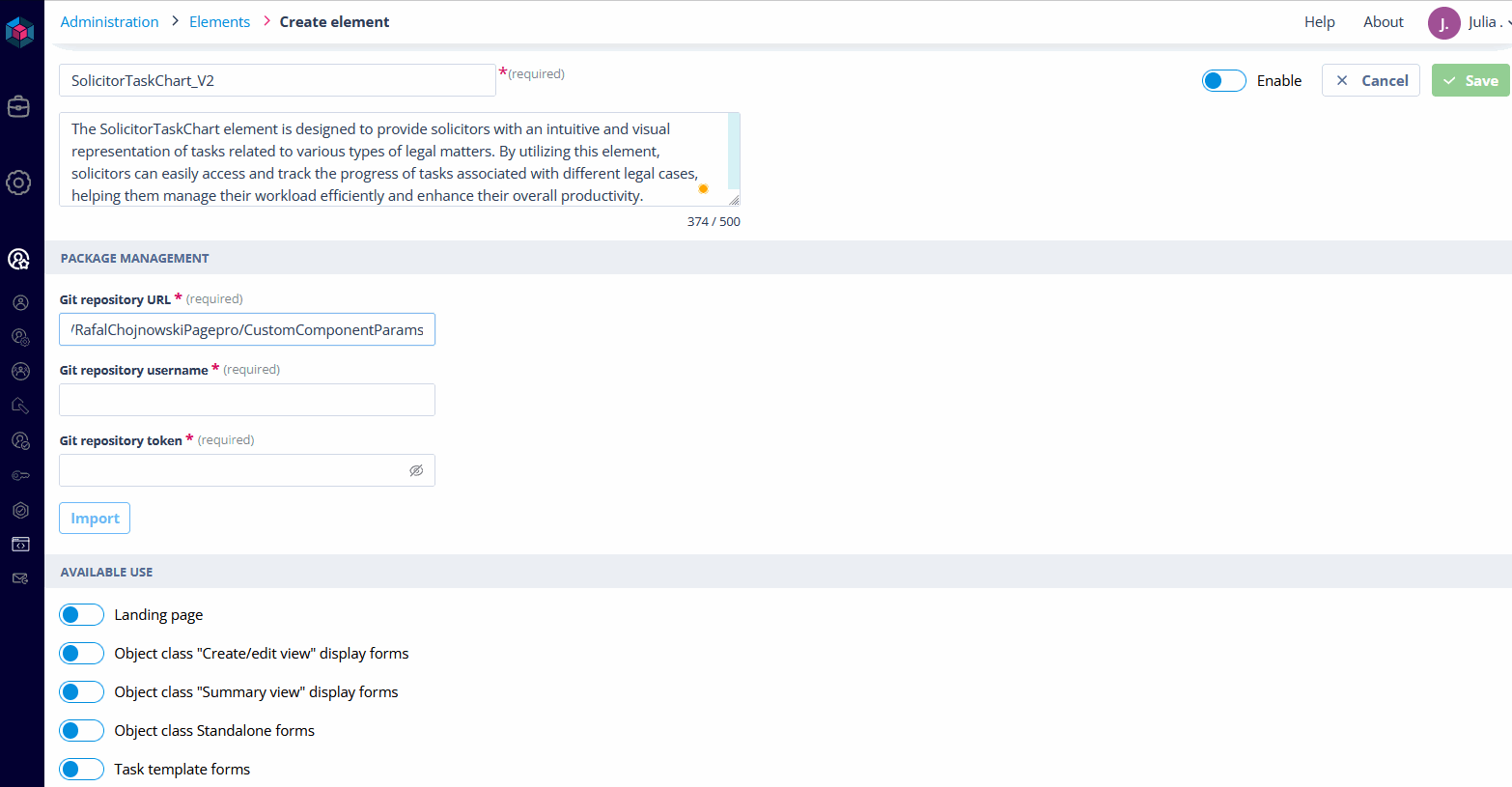Image resolution: width=1512 pixels, height=787 pixels.
Task: Open the settings gear icon in the sidebar
Action: click(18, 183)
